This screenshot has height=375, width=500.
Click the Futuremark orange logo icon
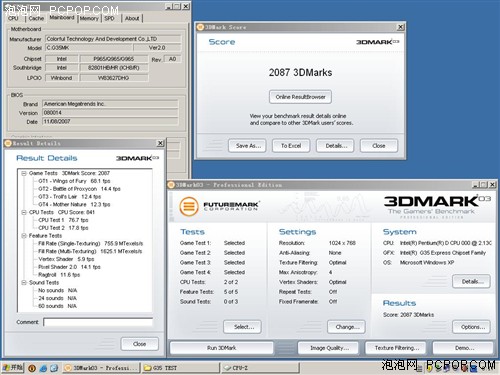(189, 206)
